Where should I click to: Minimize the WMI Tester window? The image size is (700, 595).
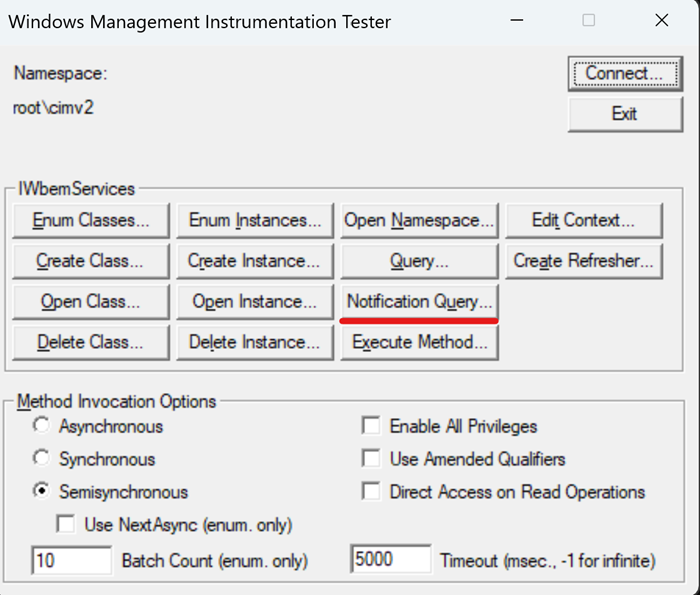pyautogui.click(x=517, y=21)
